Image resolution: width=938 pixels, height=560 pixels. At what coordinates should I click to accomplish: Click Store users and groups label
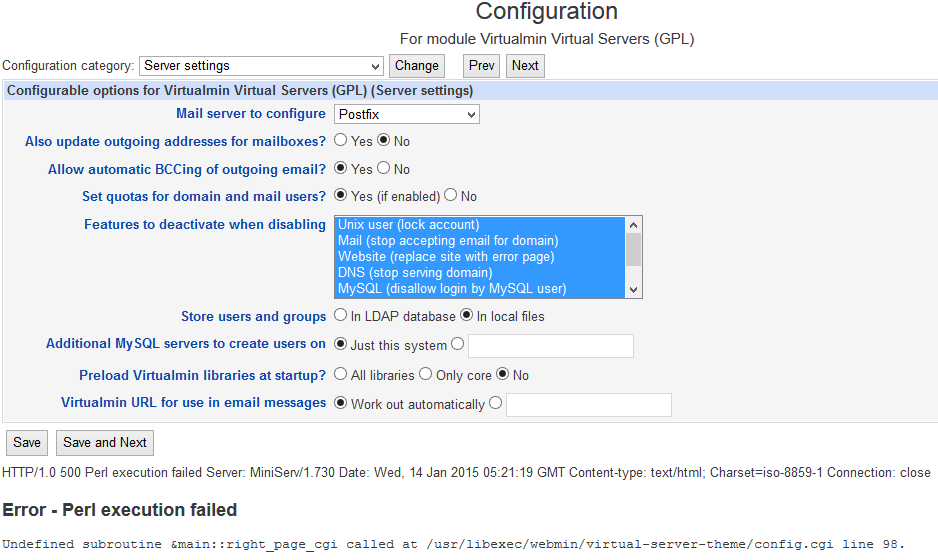click(x=254, y=316)
